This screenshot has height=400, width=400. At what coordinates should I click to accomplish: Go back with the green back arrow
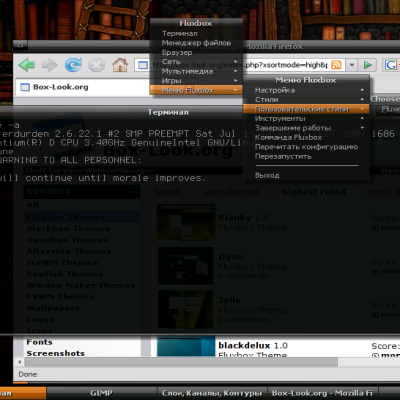point(27,65)
